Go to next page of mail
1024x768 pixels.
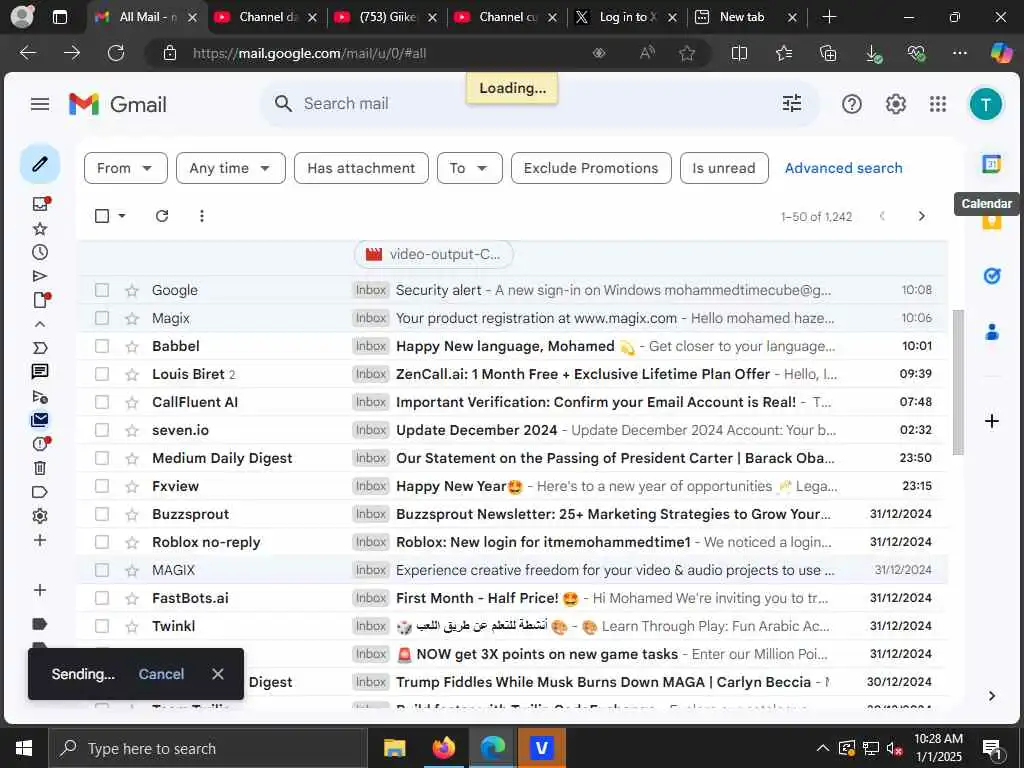click(921, 216)
